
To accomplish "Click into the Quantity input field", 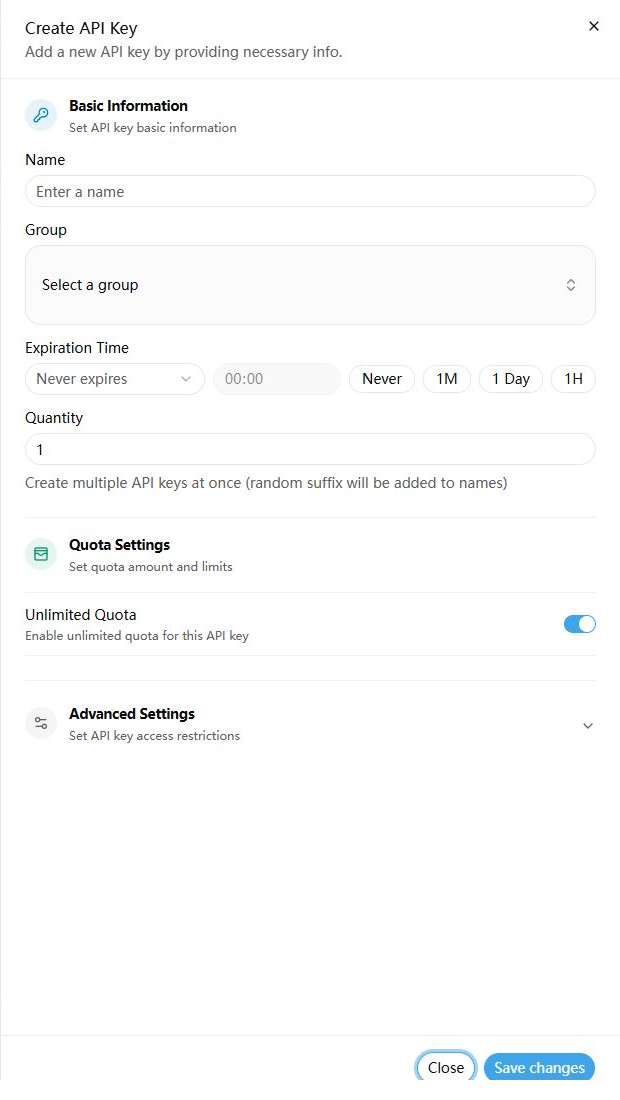I will pos(310,449).
